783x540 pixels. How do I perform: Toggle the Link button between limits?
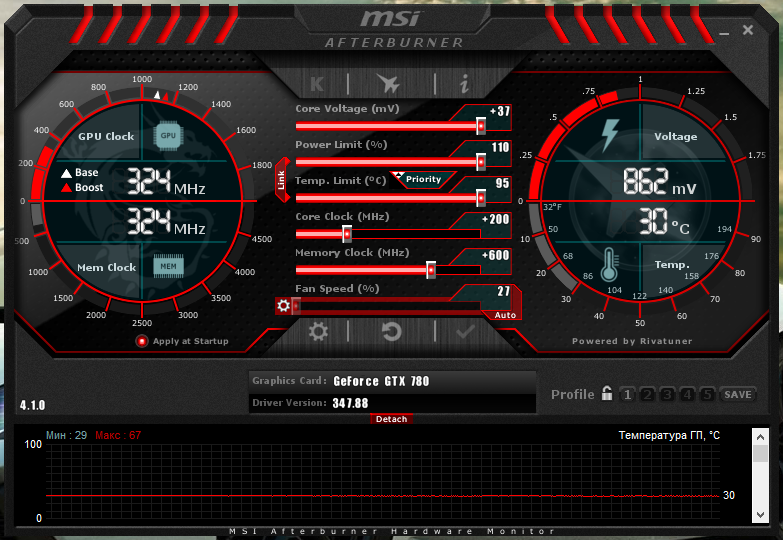(x=282, y=180)
